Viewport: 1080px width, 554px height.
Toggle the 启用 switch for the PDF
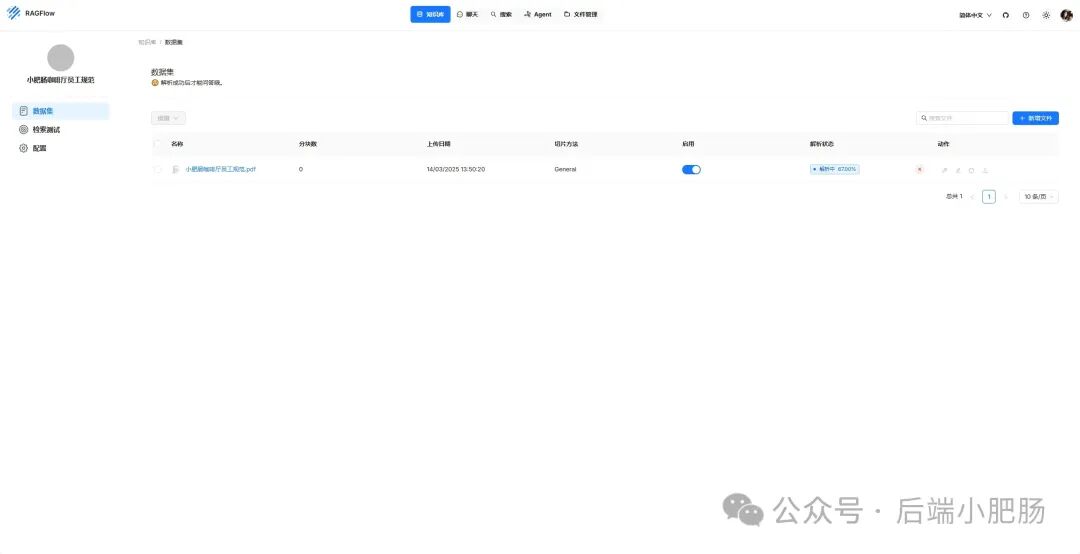[691, 170]
